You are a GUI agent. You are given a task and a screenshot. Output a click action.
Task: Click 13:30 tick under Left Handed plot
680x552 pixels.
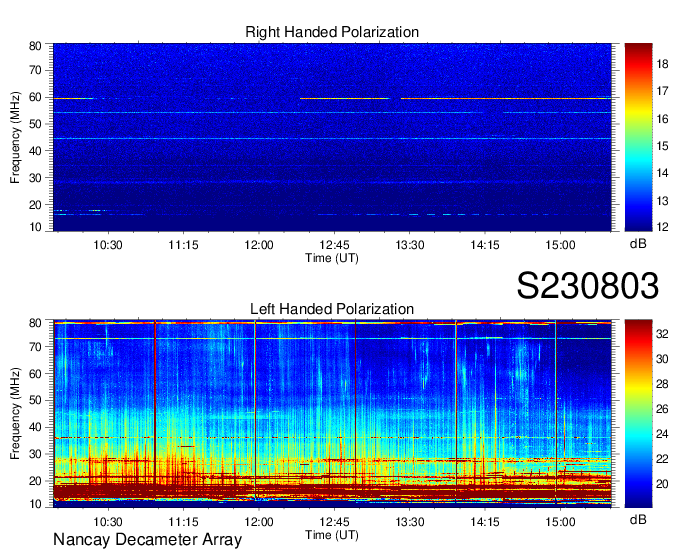click(410, 522)
